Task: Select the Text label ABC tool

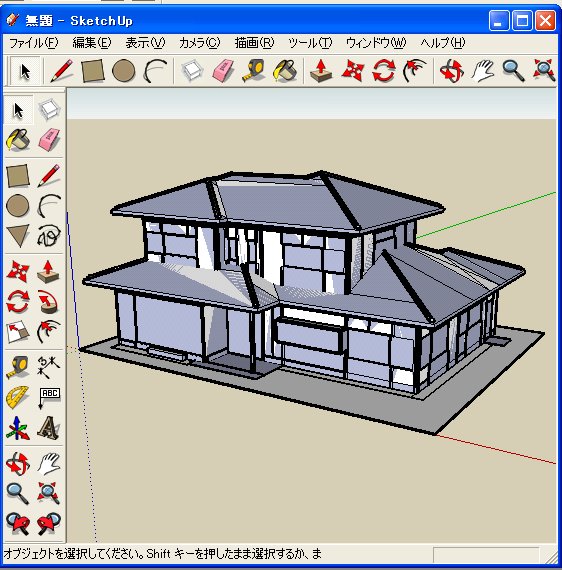Action: [x=49, y=397]
